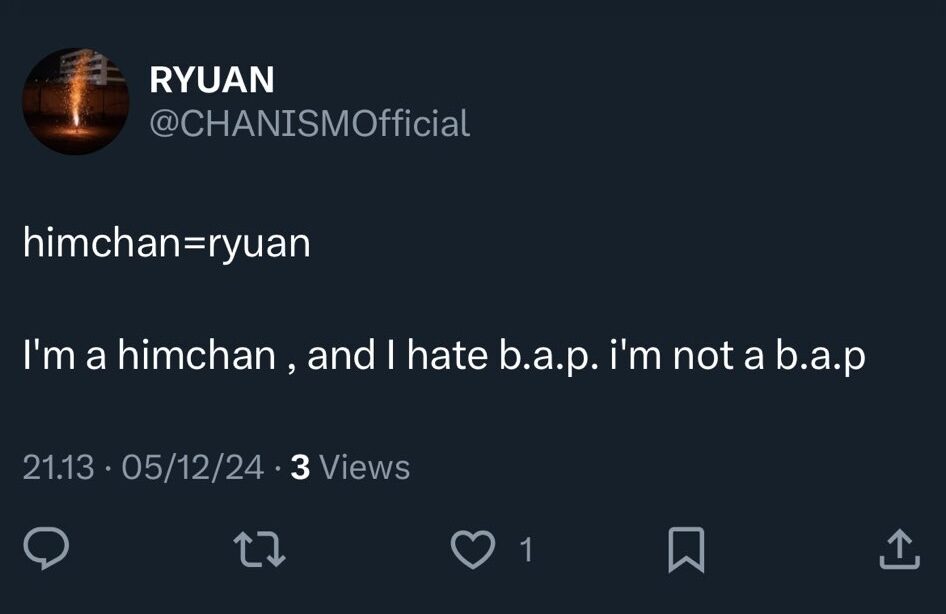Open the RYUAN display name profile
Screen dimensions: 946x614
pyautogui.click(x=211, y=80)
